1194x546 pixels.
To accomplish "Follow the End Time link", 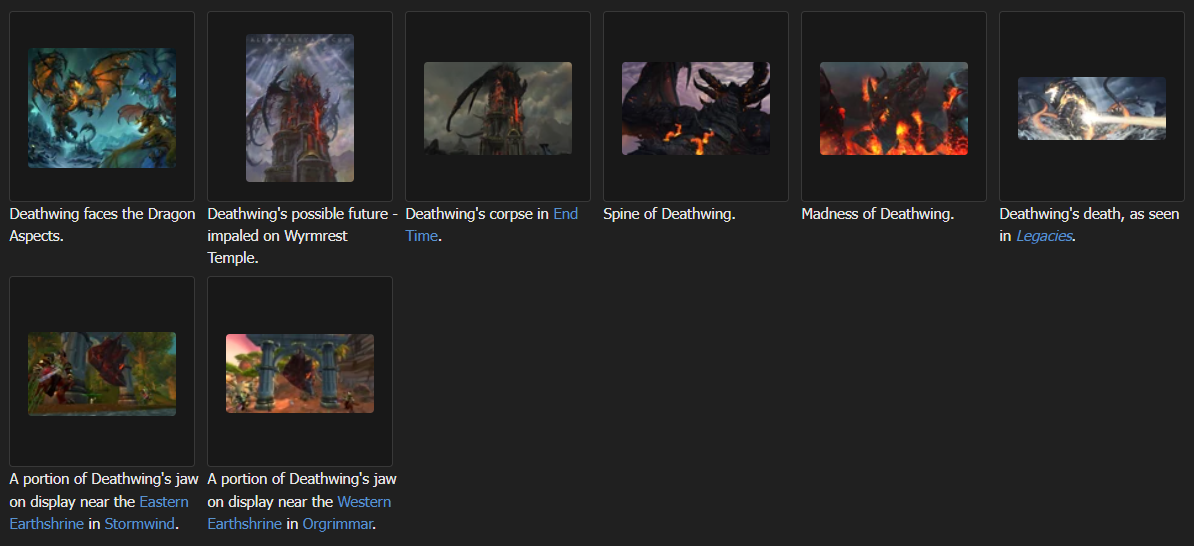I will (491, 225).
